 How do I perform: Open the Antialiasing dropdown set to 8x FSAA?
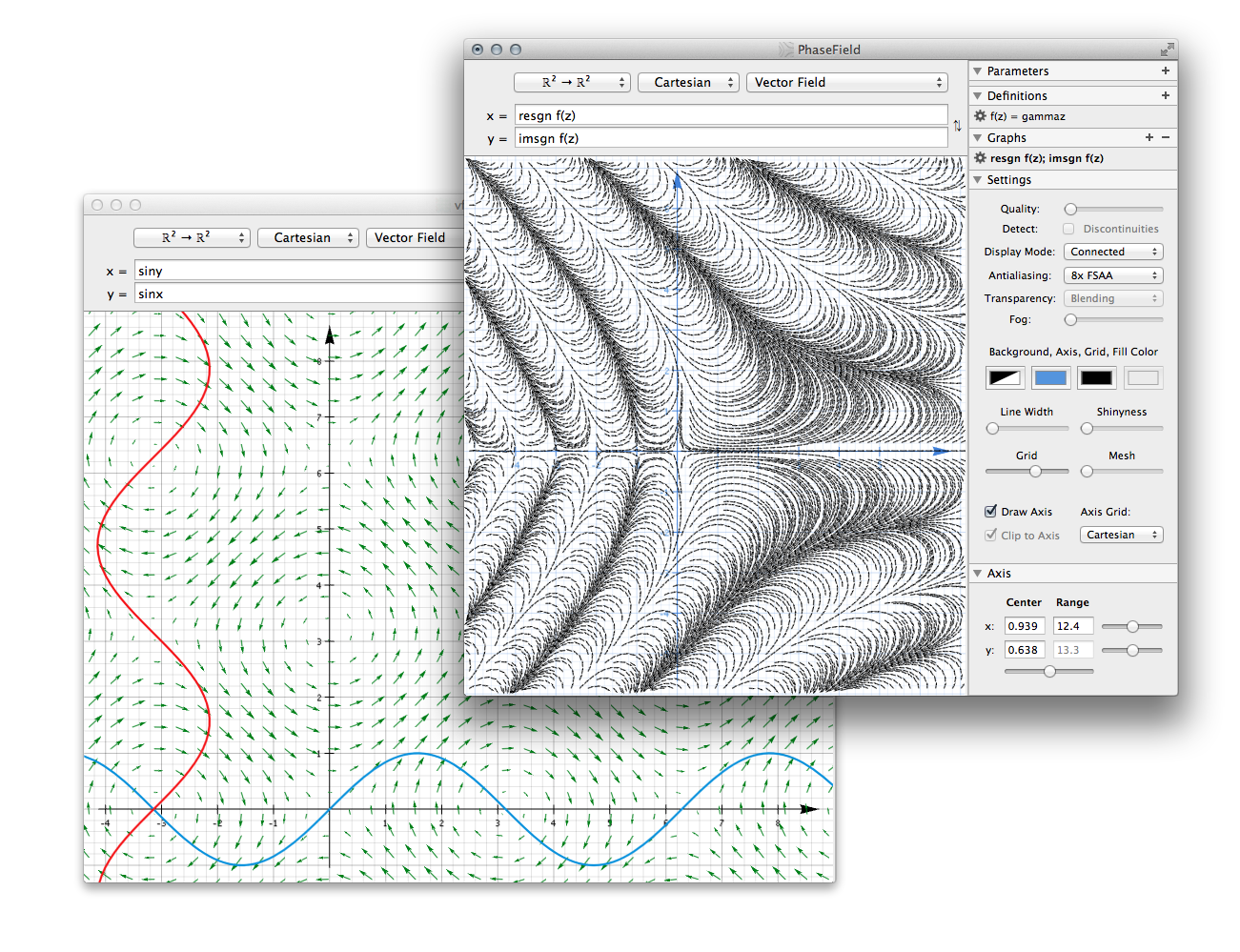(1113, 275)
